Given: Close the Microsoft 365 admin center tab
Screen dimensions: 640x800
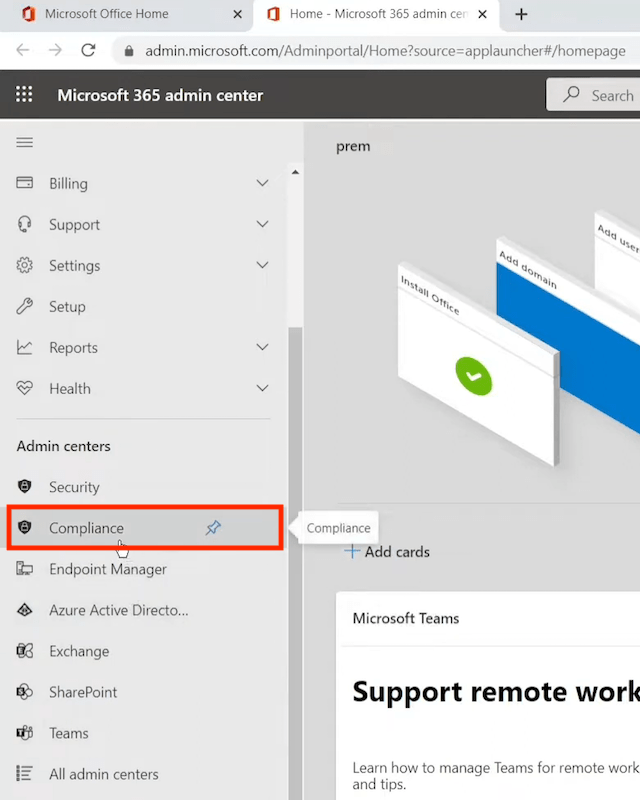Looking at the screenshot, I should (482, 14).
